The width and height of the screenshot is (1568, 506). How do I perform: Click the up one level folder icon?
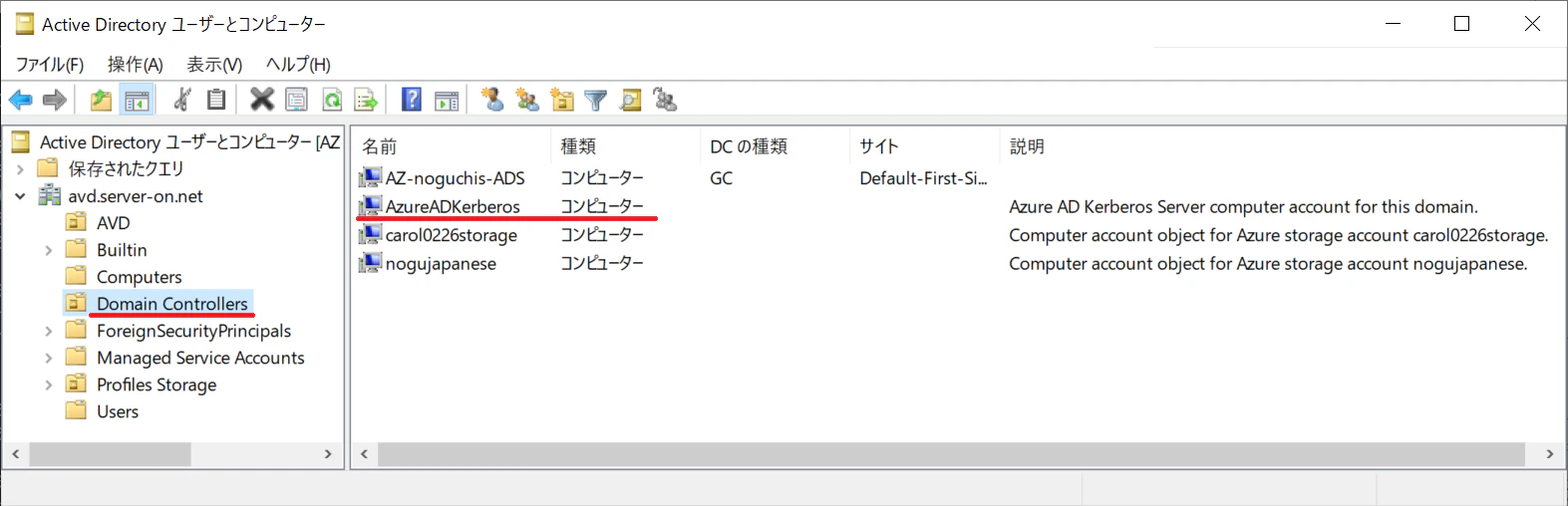(101, 100)
